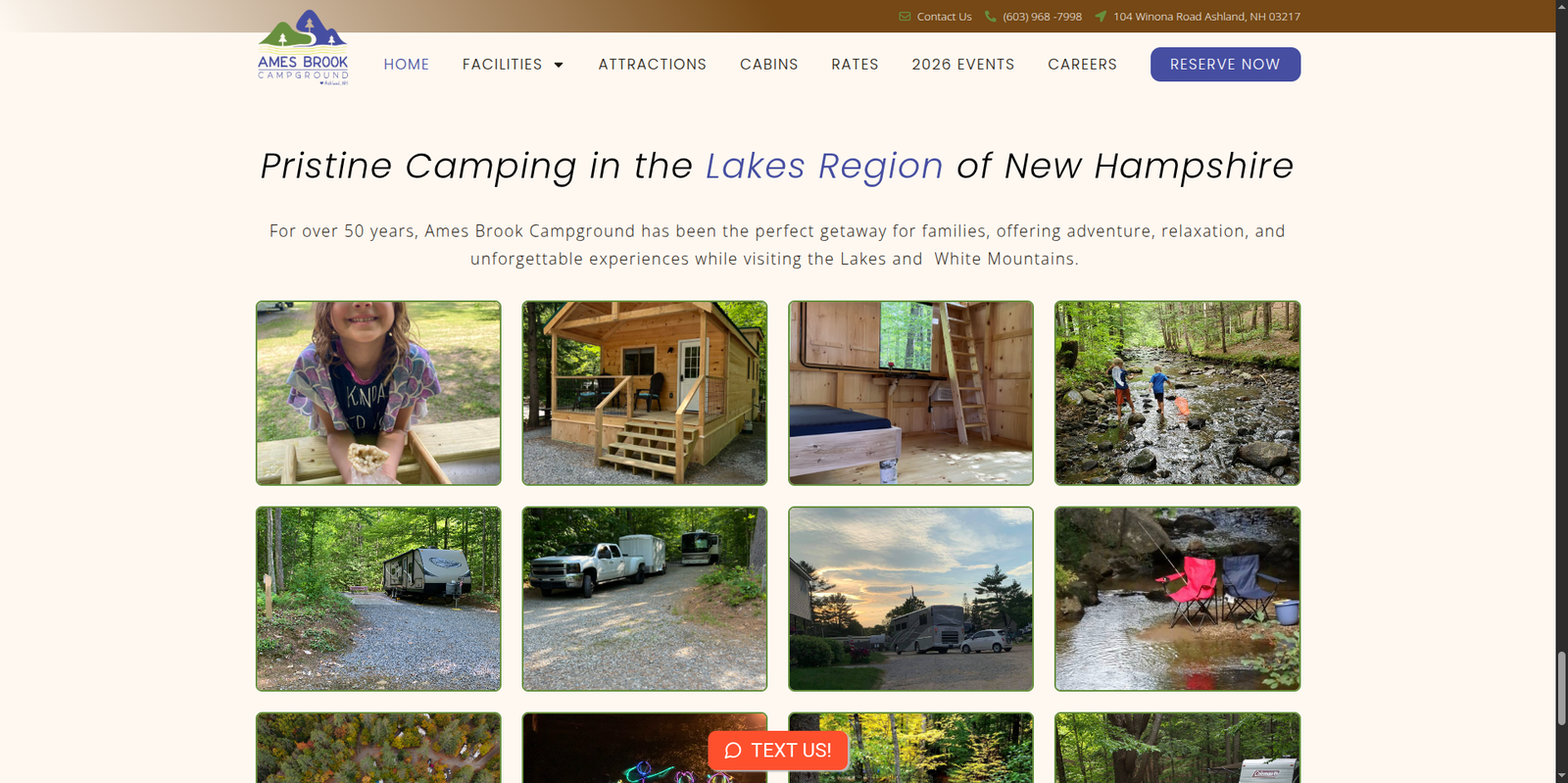This screenshot has width=1568, height=783.
Task: View the Rates page
Action: point(855,65)
